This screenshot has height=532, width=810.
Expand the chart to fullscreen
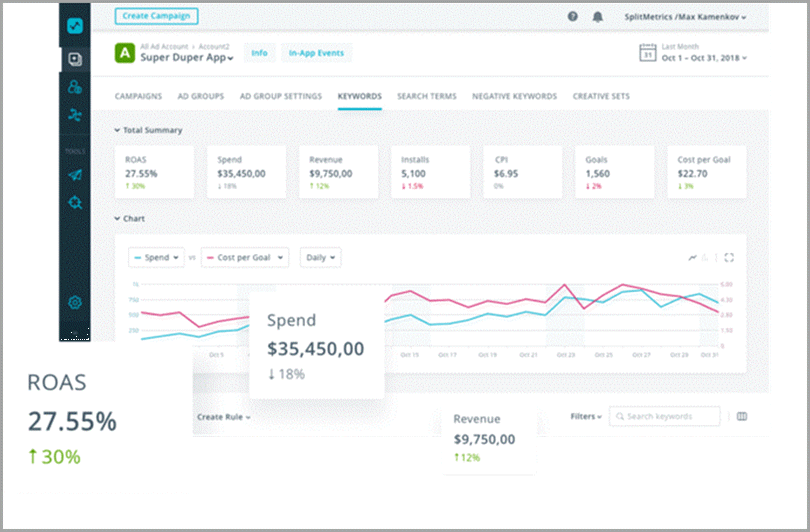[x=729, y=257]
